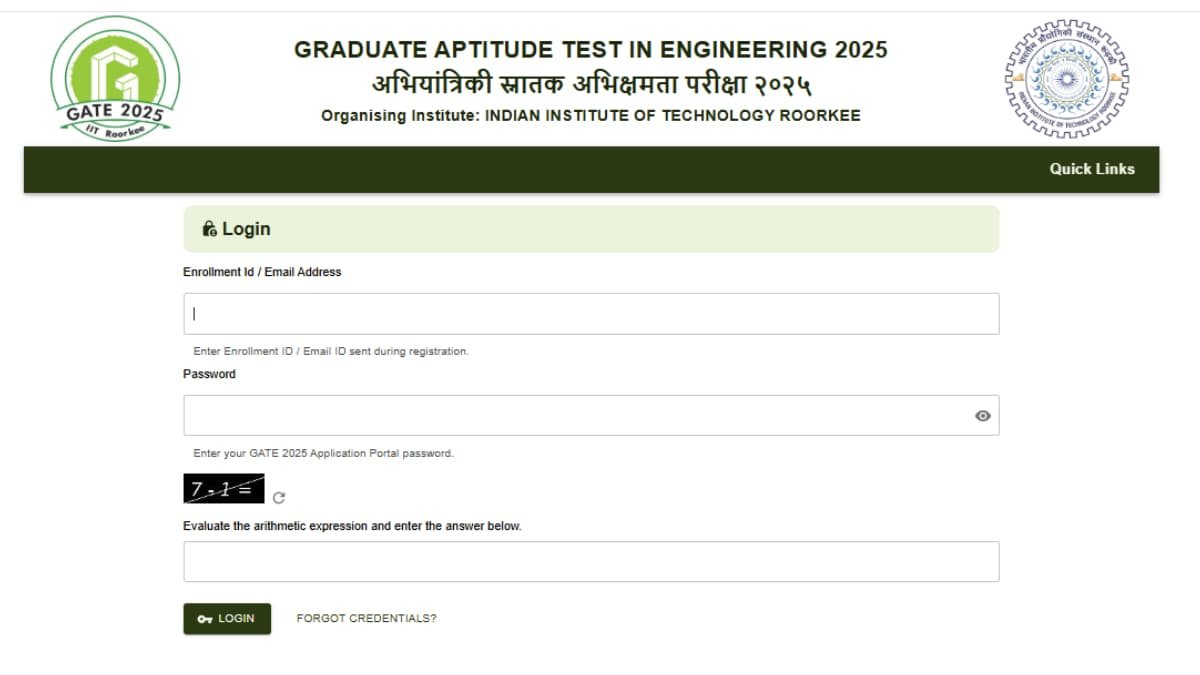
Task: Open the FORGOT CREDENTIALS? link
Action: coord(366,619)
